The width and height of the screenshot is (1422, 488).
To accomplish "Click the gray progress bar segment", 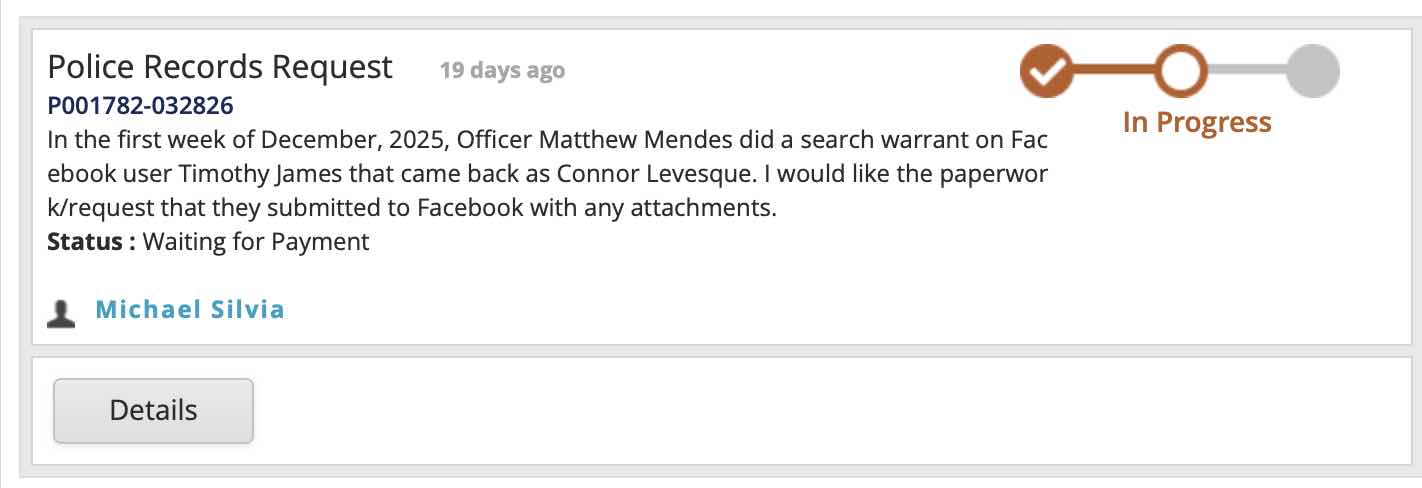I will click(x=1247, y=71).
